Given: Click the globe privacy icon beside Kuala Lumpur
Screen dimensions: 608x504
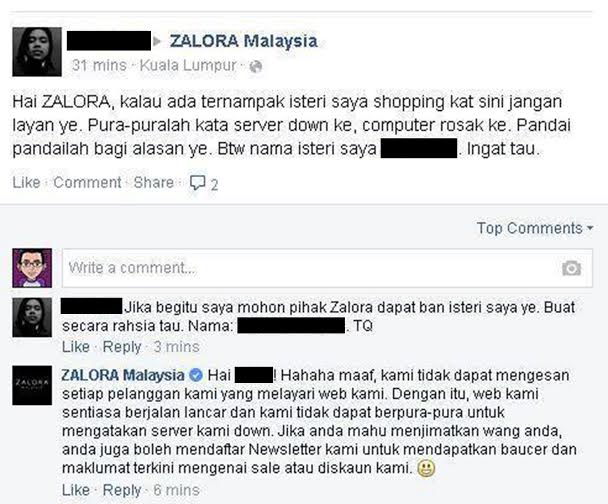Looking at the screenshot, I should click(x=256, y=67).
